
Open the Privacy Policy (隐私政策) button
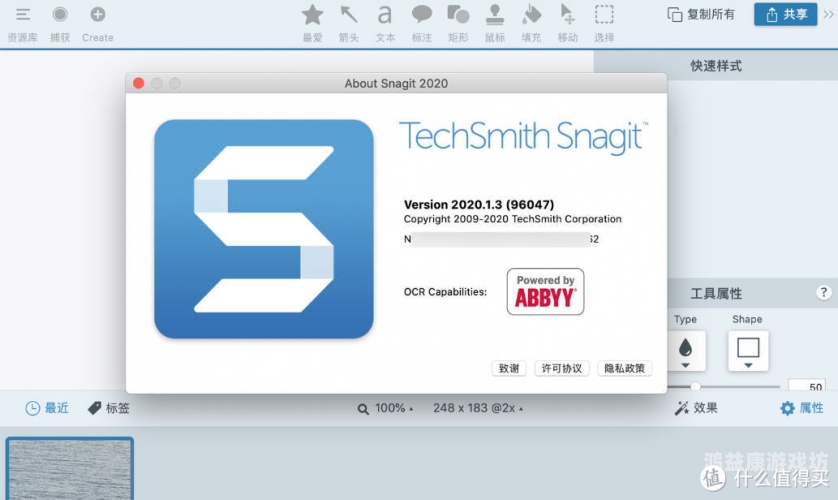click(x=624, y=368)
